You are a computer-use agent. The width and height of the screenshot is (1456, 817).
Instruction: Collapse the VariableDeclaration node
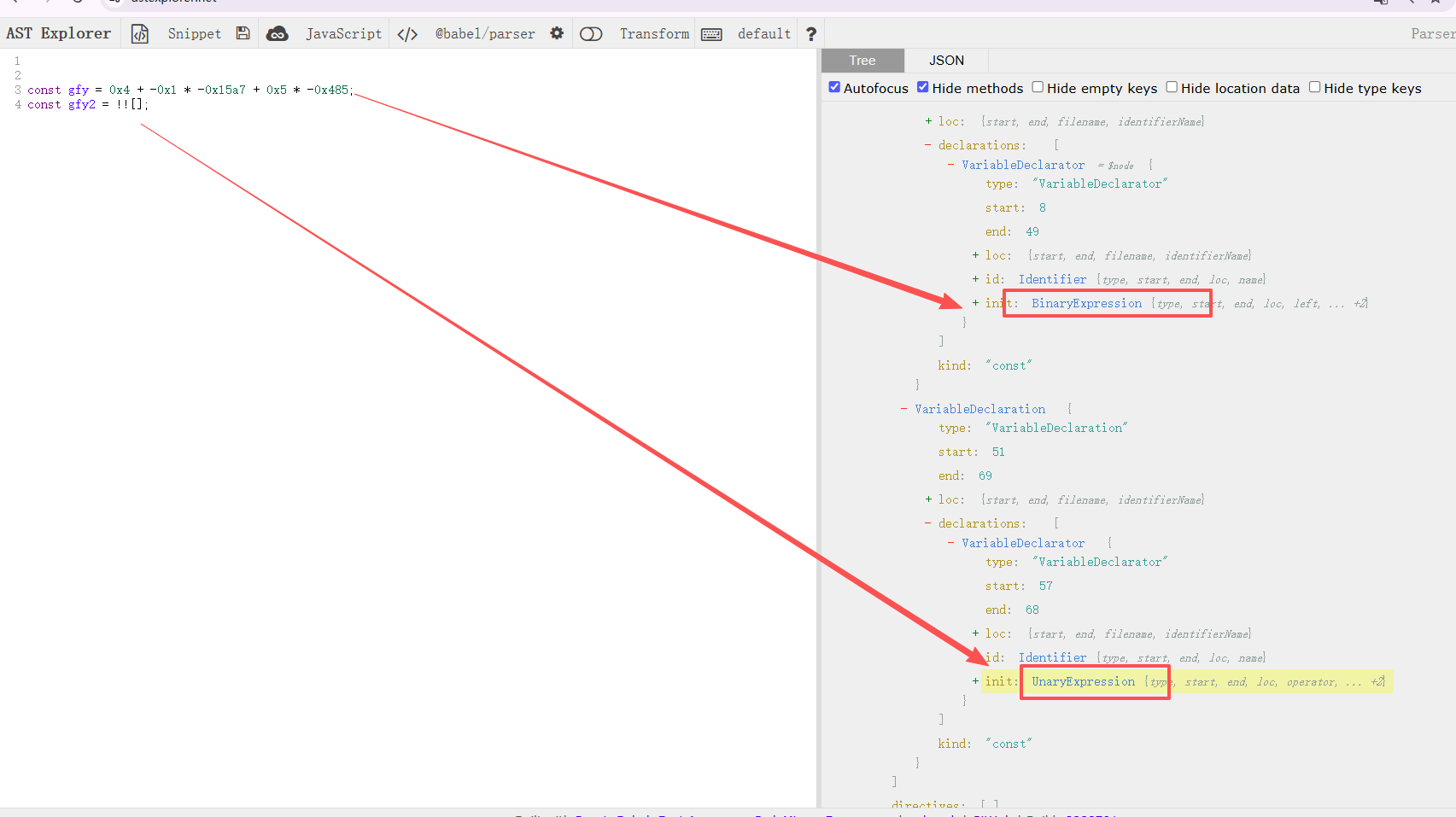[903, 409]
